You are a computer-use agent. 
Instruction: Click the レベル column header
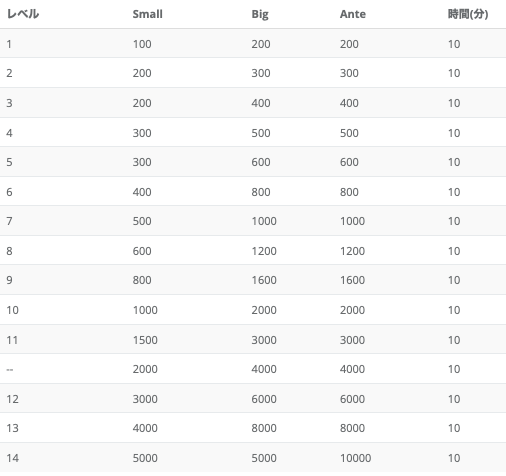click(23, 14)
